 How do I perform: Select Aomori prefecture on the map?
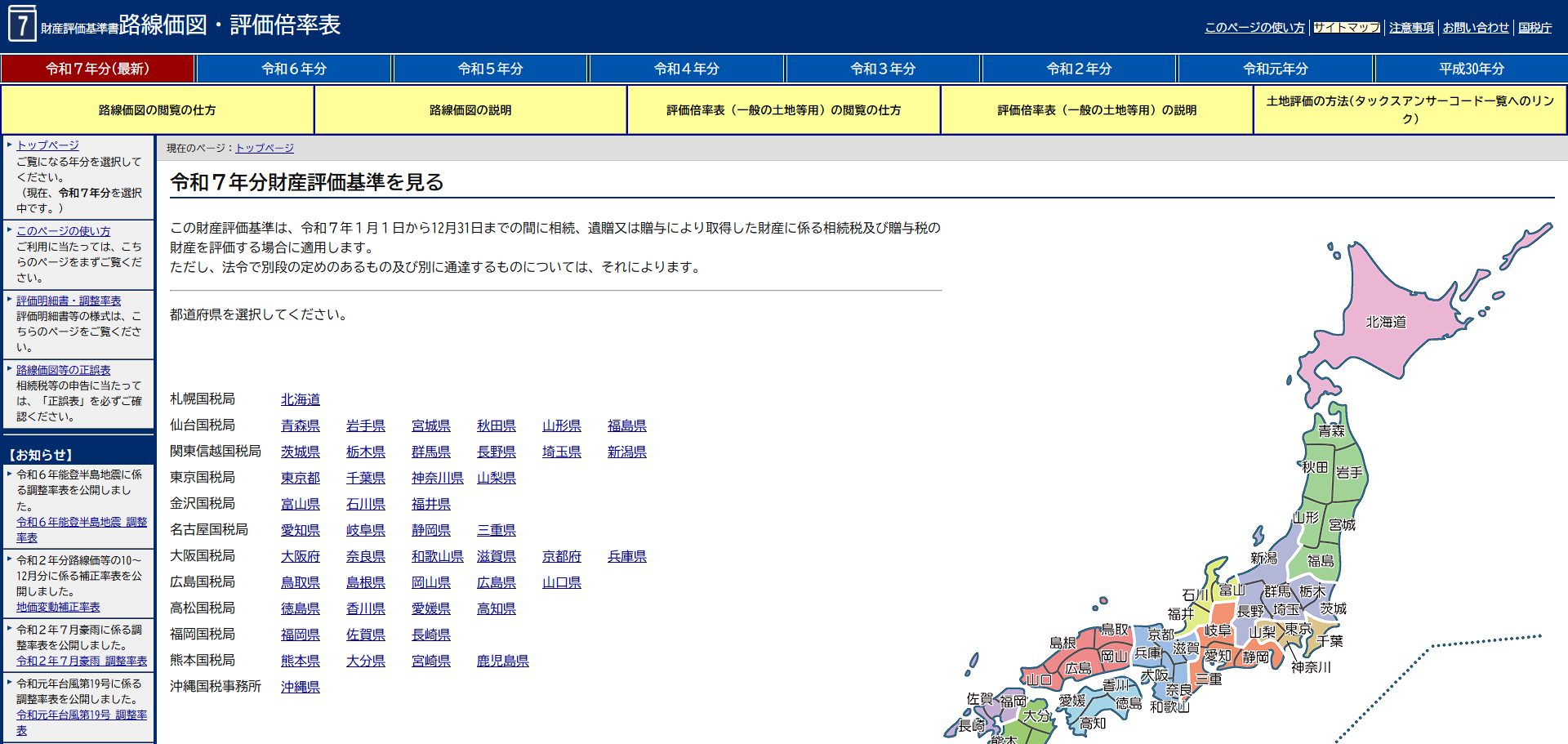[1333, 430]
